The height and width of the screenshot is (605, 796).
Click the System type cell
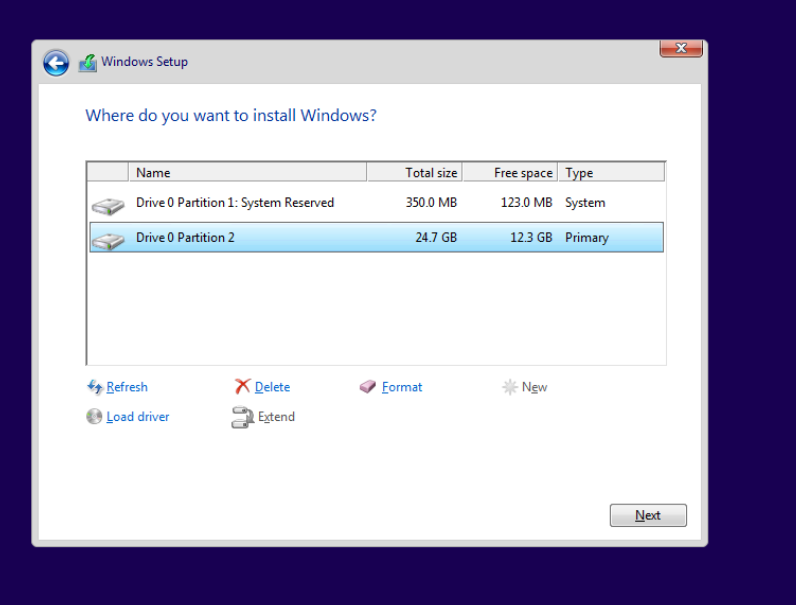(x=585, y=203)
